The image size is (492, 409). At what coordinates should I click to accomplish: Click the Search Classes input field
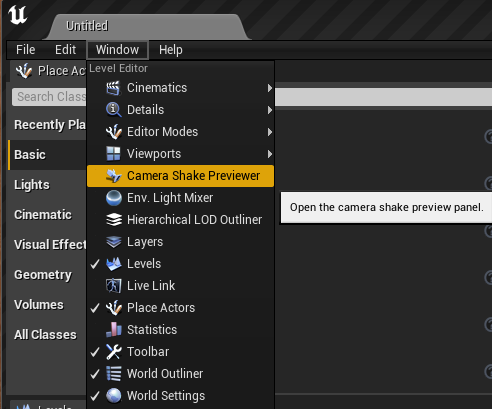tap(49, 97)
